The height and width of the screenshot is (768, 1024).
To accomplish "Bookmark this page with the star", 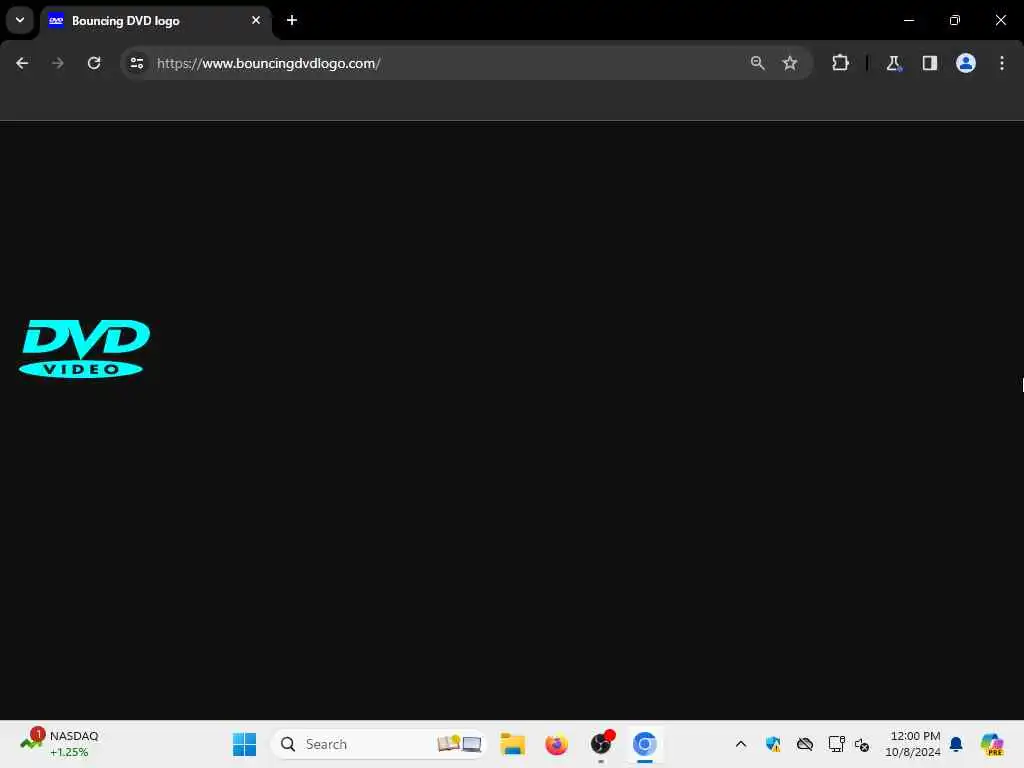I will [790, 63].
